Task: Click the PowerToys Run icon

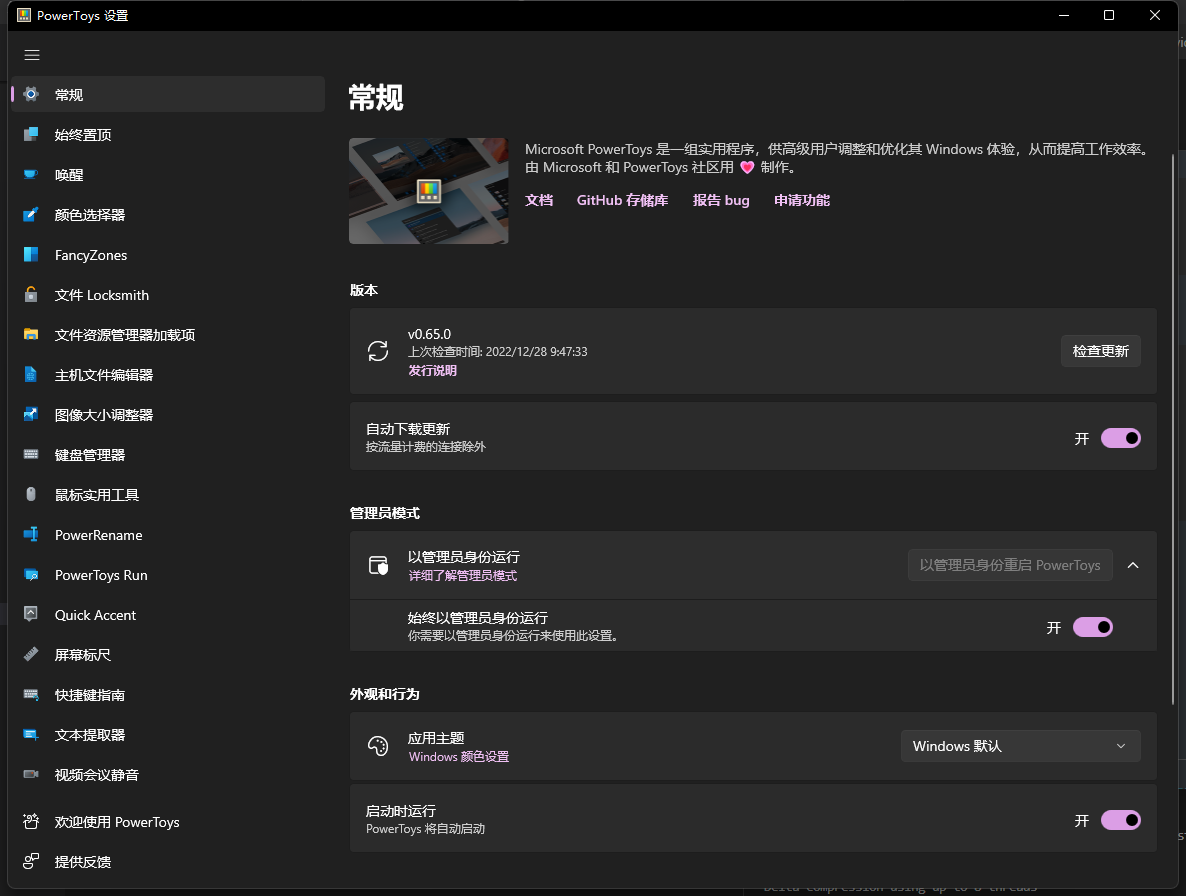Action: pyautogui.click(x=31, y=575)
